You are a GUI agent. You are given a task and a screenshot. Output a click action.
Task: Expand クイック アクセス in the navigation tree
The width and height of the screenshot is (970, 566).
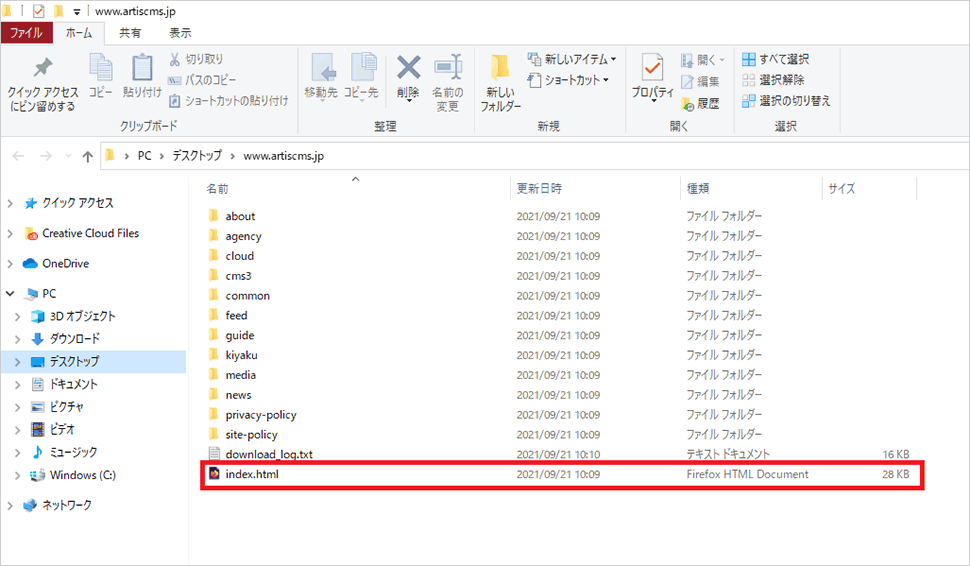[x=10, y=203]
